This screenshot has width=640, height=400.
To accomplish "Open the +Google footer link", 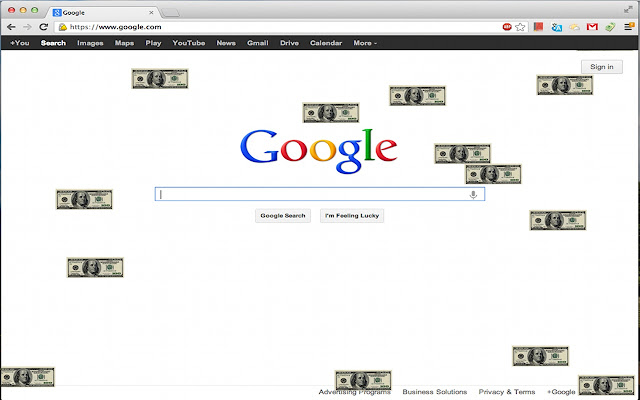I will click(561, 392).
